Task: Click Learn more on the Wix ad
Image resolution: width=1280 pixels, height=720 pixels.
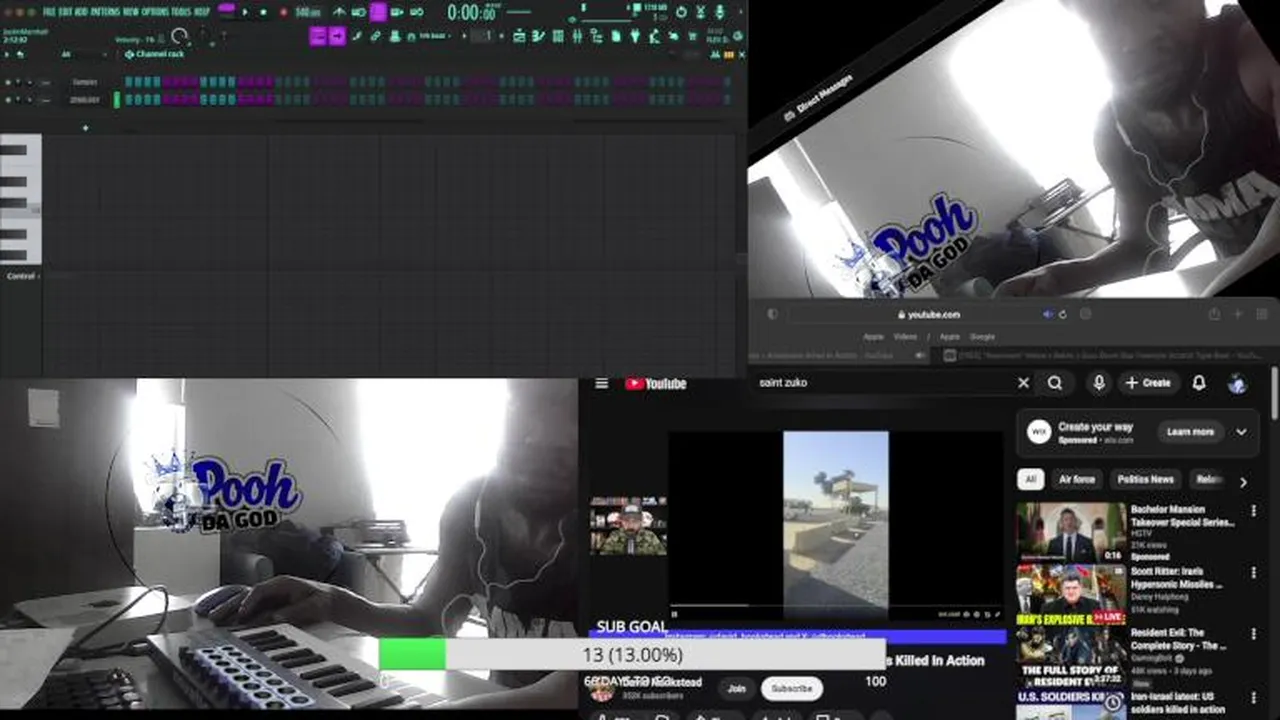Action: (x=1190, y=432)
